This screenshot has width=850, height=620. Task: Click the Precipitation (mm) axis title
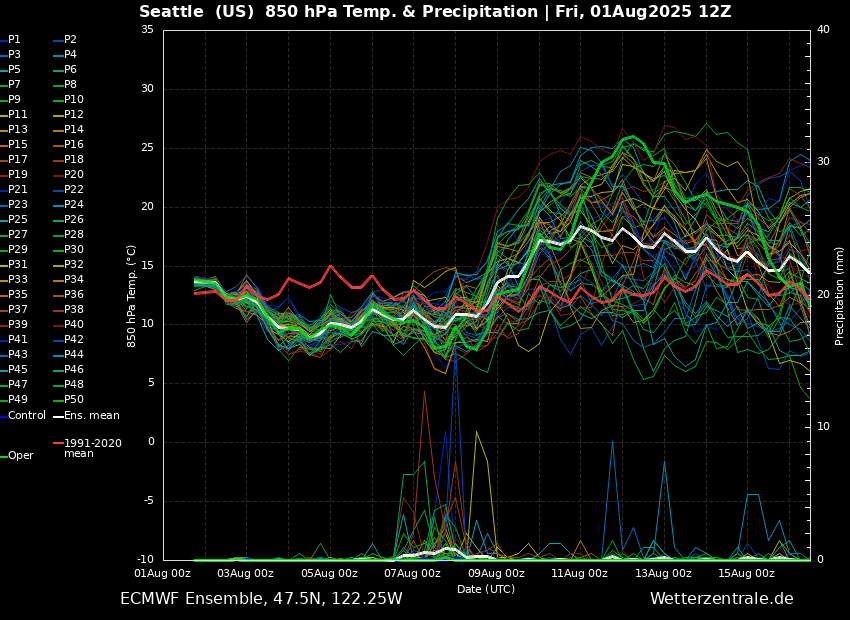[840, 295]
